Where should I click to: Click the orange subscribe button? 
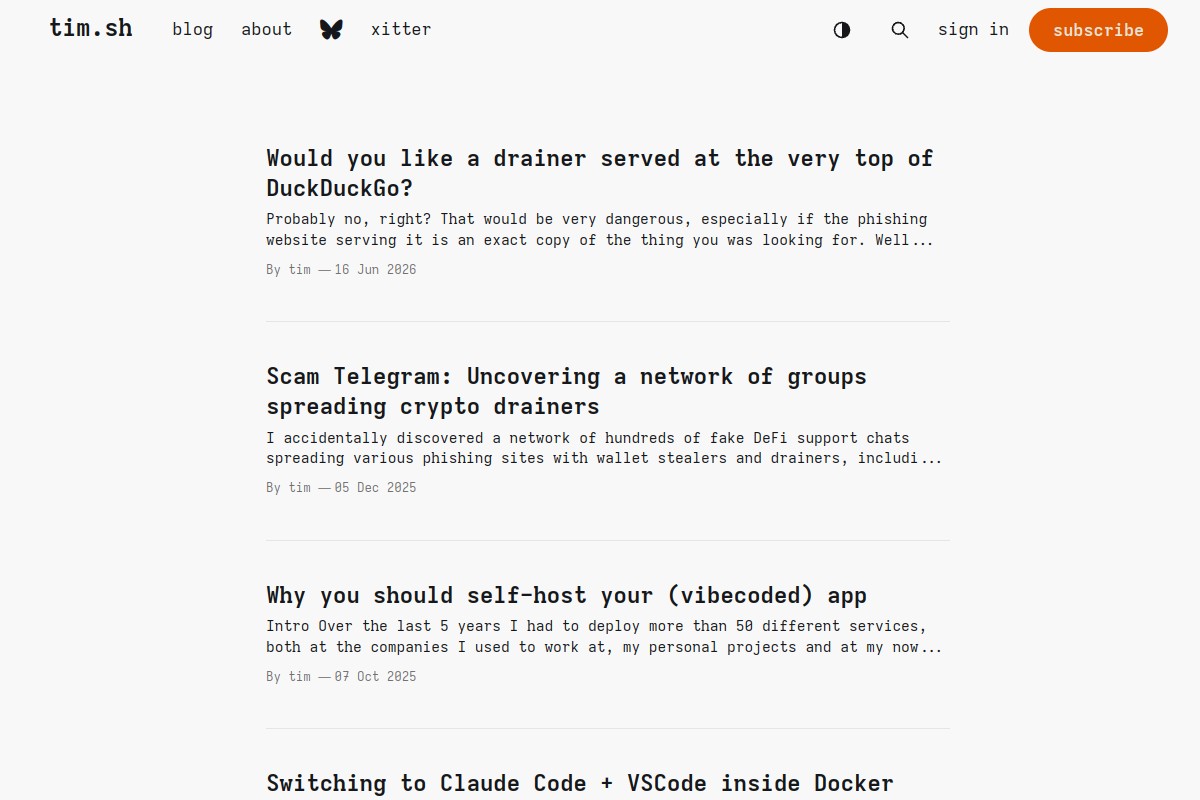point(1098,30)
